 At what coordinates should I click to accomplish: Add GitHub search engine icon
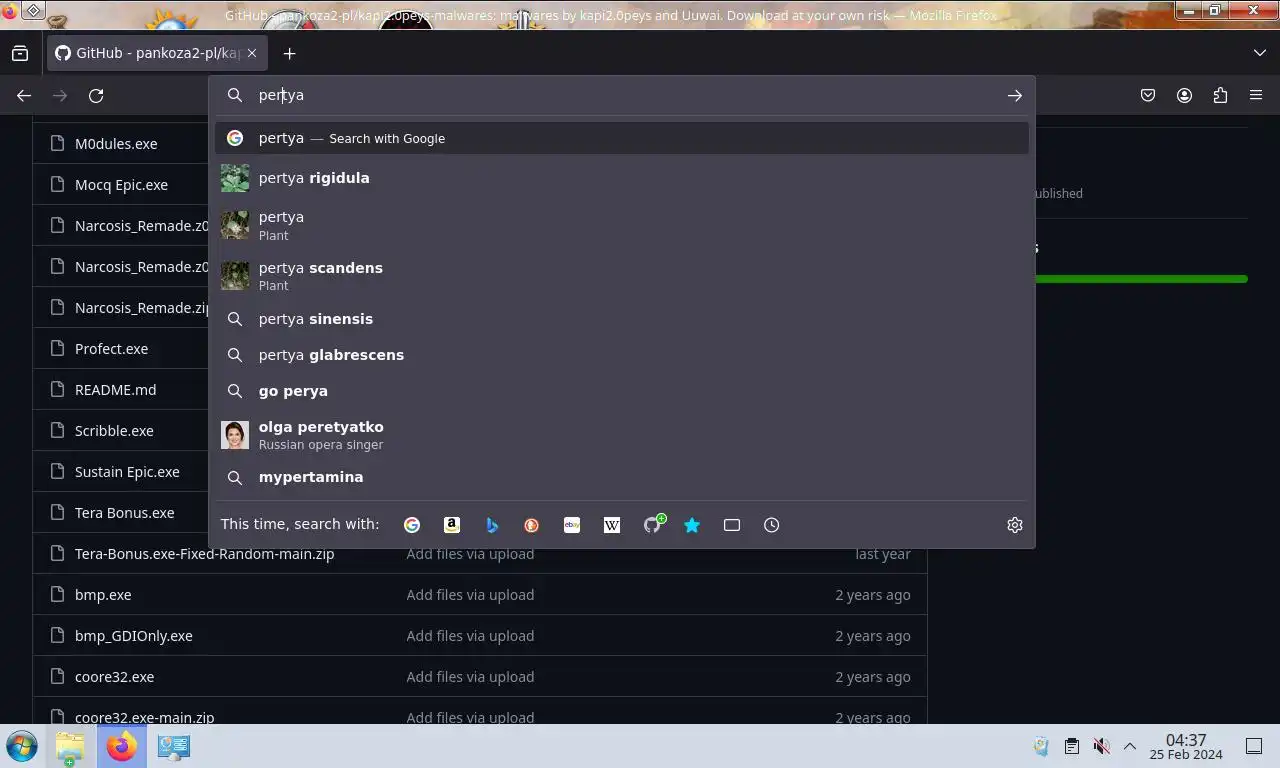coord(653,525)
